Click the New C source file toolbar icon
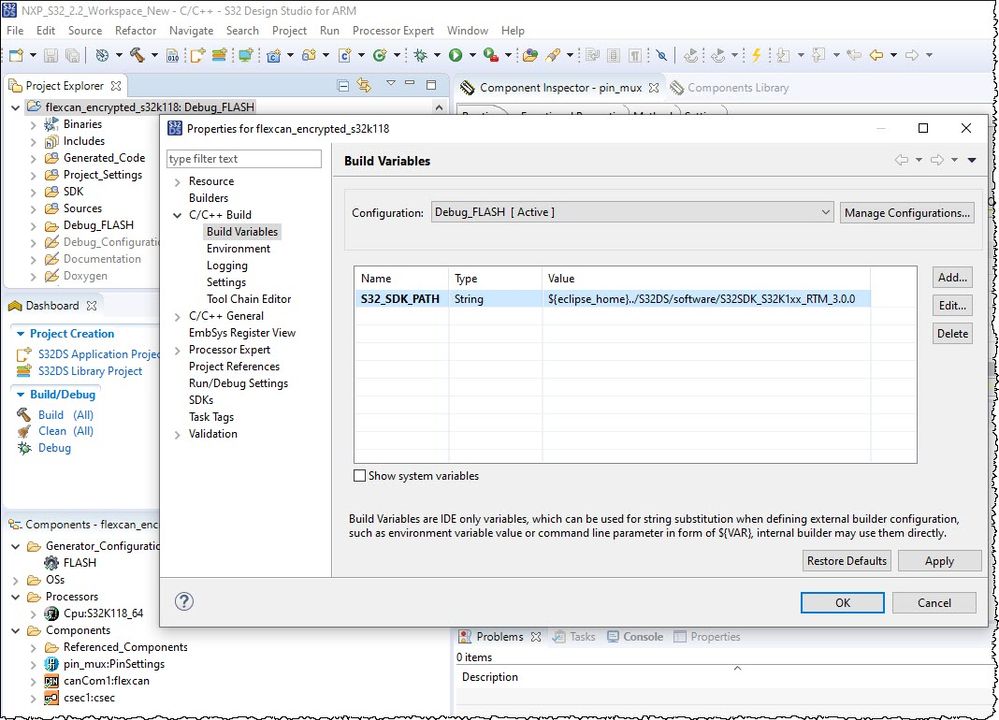Screen dimensions: 999x720 [345, 55]
